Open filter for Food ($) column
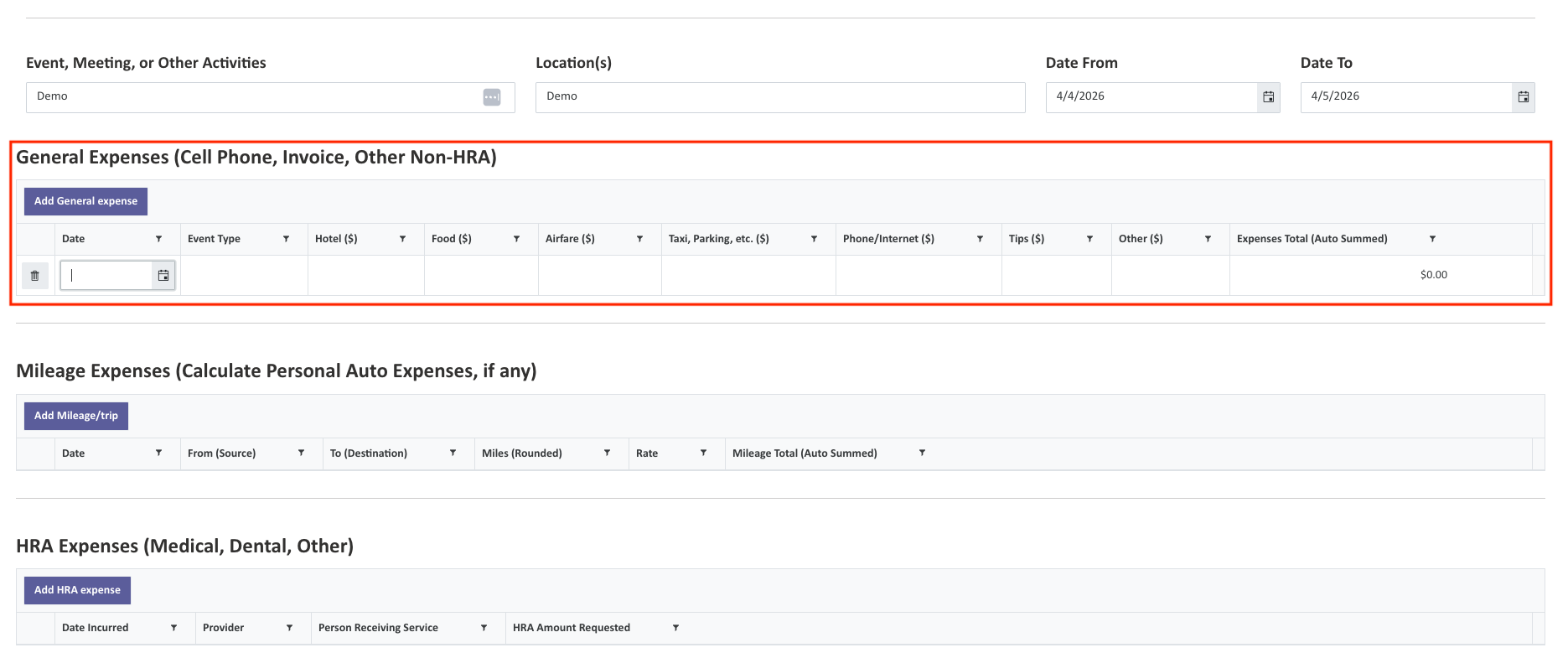This screenshot has width=1568, height=658. (516, 239)
